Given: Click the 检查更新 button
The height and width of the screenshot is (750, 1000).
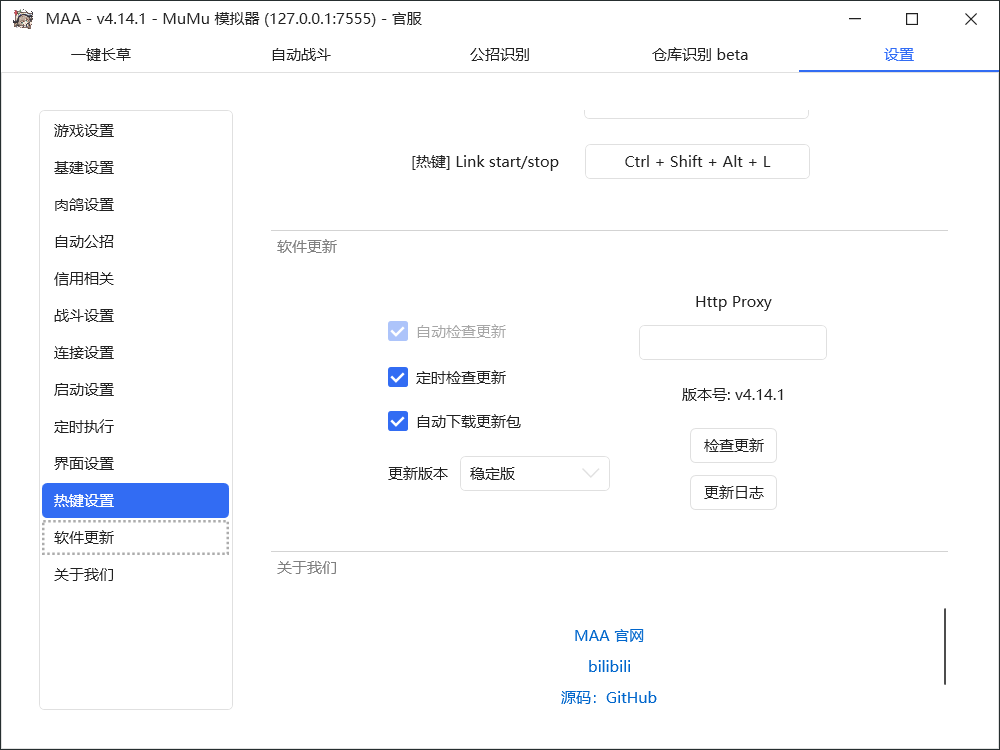Looking at the screenshot, I should tap(733, 445).
